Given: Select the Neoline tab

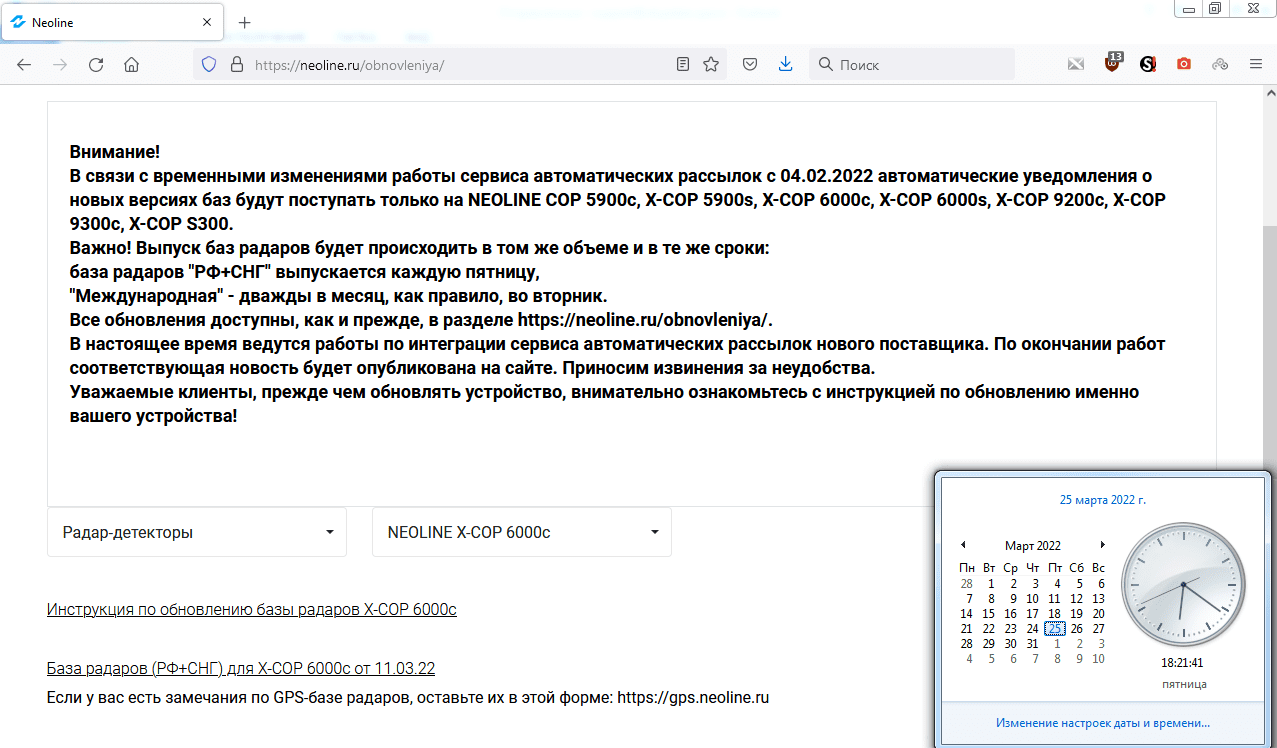Looking at the screenshot, I should tap(112, 22).
